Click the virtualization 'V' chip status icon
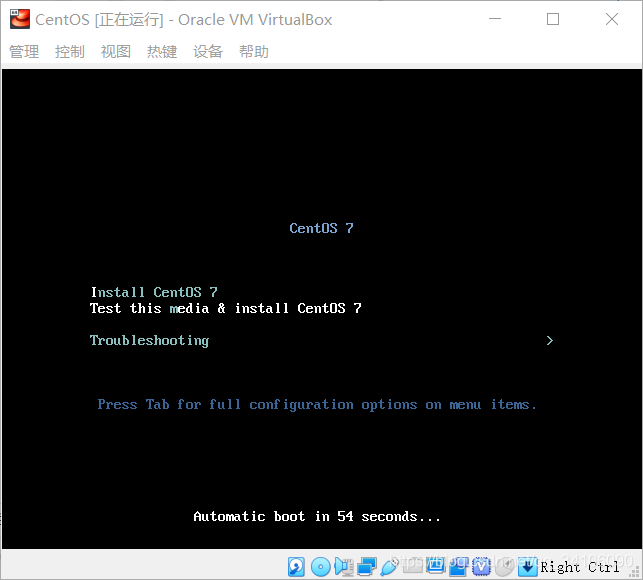This screenshot has height=580, width=643. tap(481, 567)
